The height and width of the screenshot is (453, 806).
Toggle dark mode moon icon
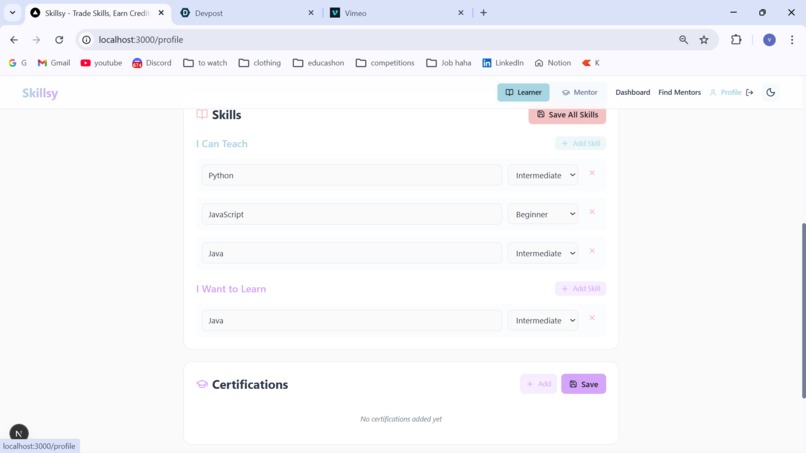pos(770,93)
